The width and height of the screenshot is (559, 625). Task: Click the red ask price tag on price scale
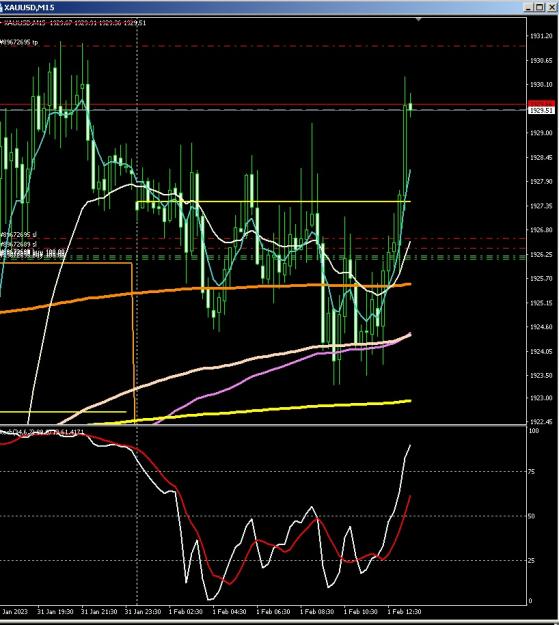pos(541,104)
